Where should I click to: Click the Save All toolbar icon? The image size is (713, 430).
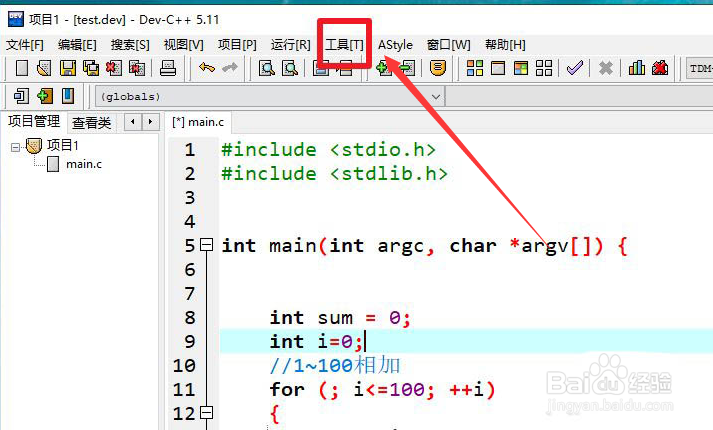(91, 68)
